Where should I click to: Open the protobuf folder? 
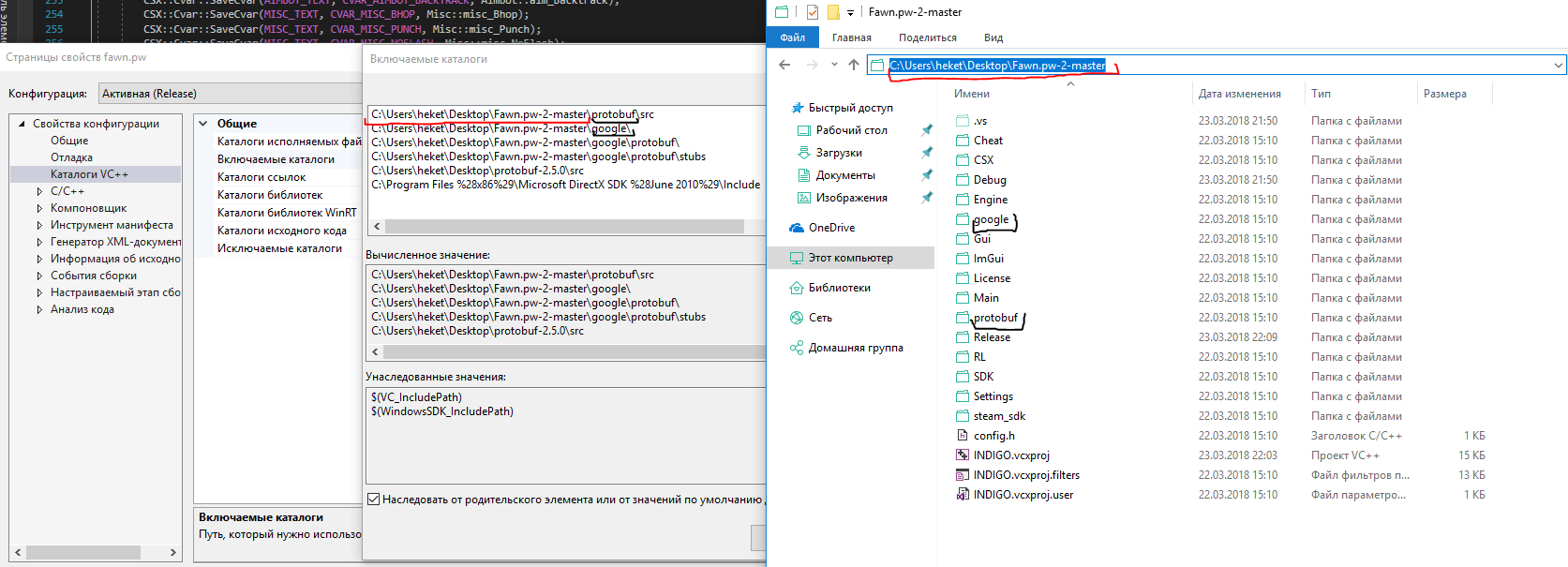coord(994,318)
